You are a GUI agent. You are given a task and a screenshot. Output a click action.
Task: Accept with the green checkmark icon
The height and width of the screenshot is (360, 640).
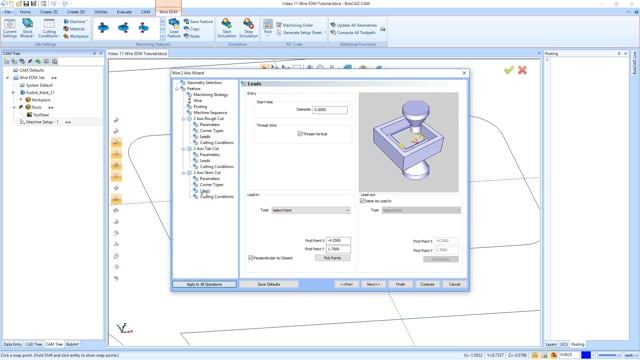pos(509,70)
